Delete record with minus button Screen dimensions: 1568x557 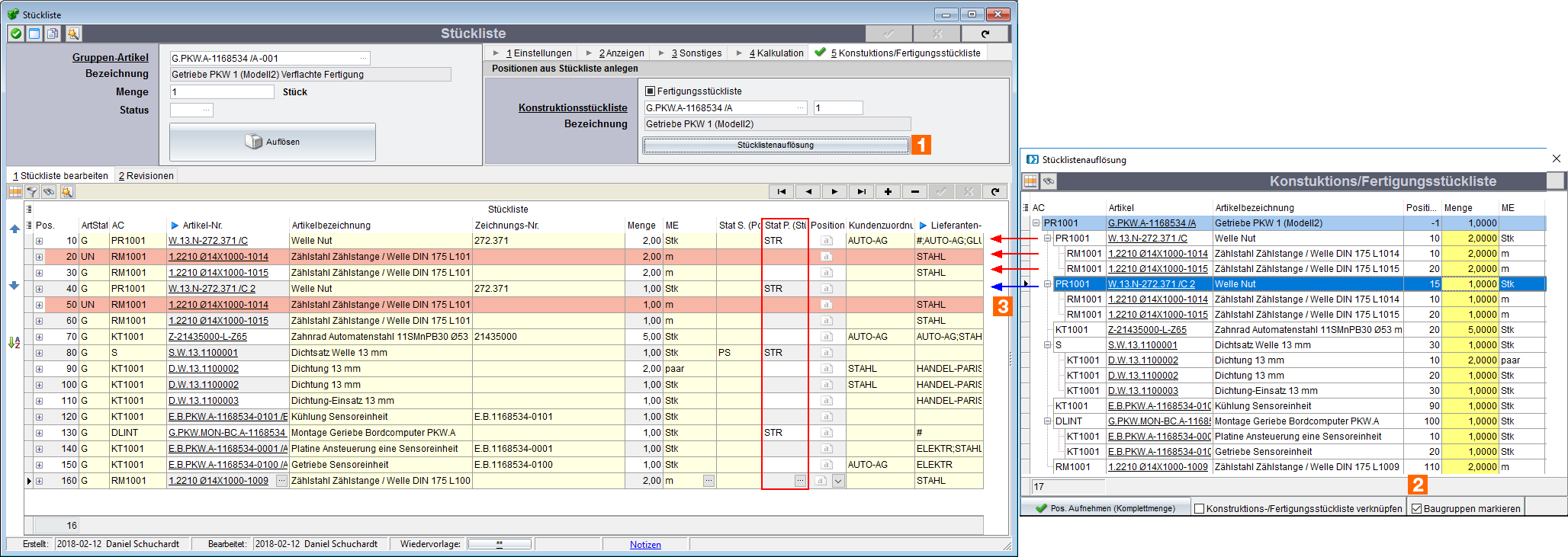click(x=914, y=192)
